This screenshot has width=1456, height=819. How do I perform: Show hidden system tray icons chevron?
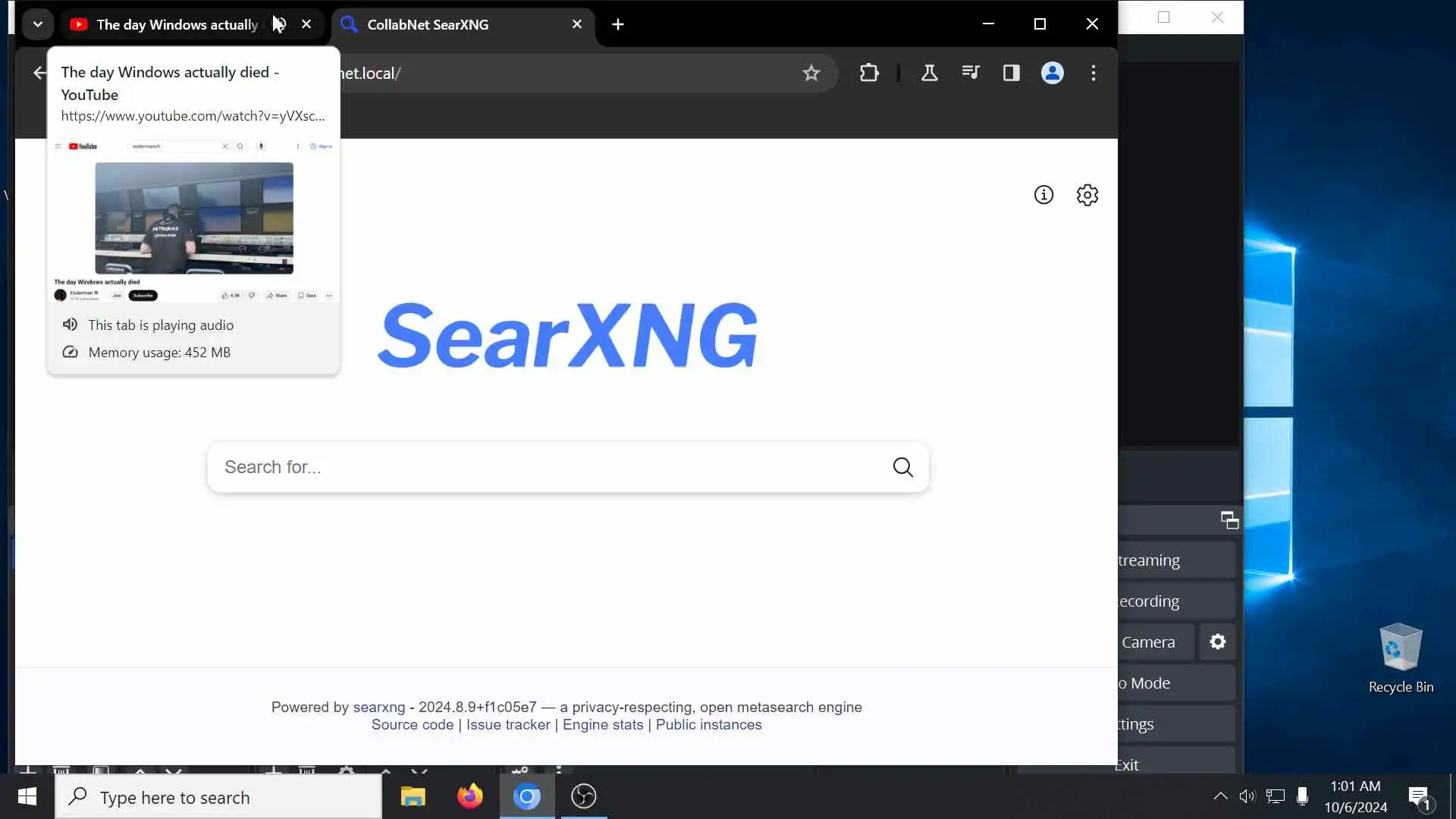tap(1220, 796)
